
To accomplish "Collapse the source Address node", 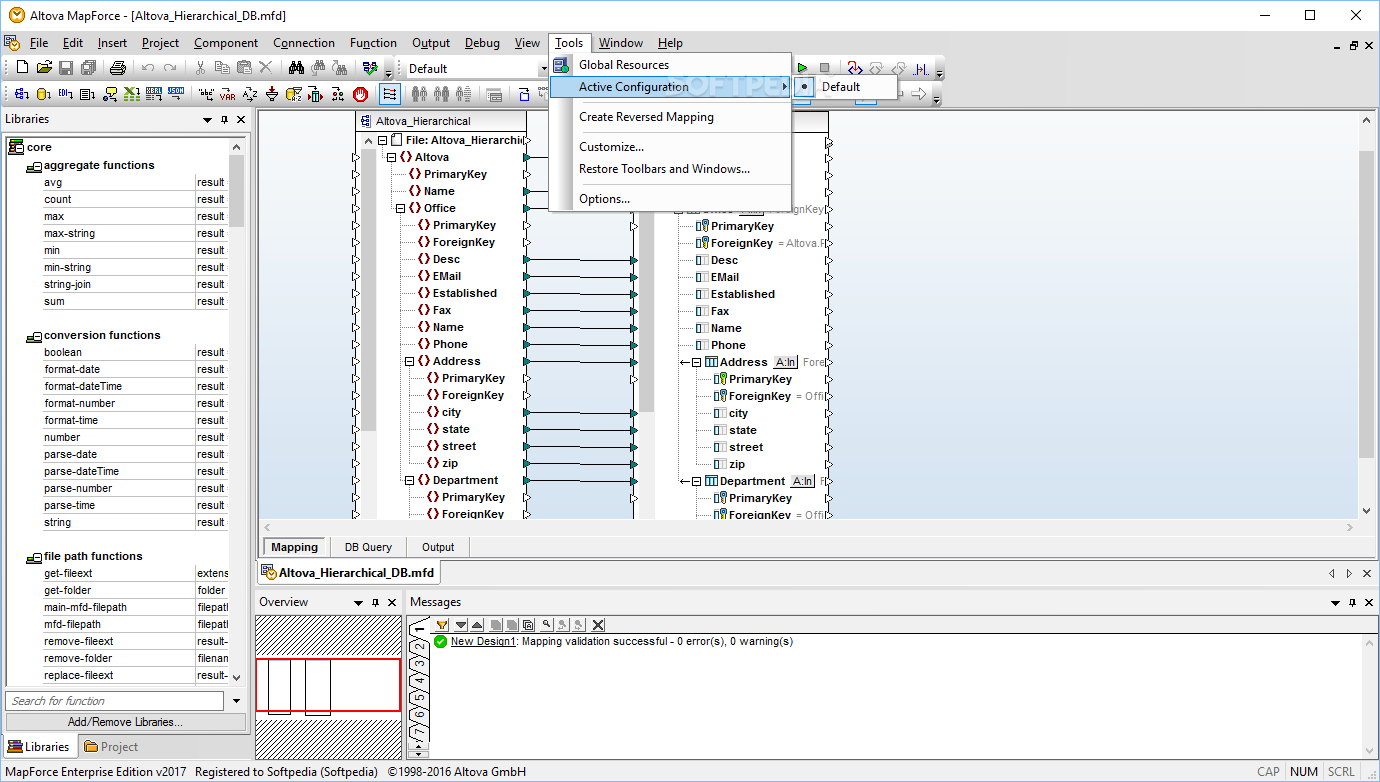I will [x=410, y=361].
